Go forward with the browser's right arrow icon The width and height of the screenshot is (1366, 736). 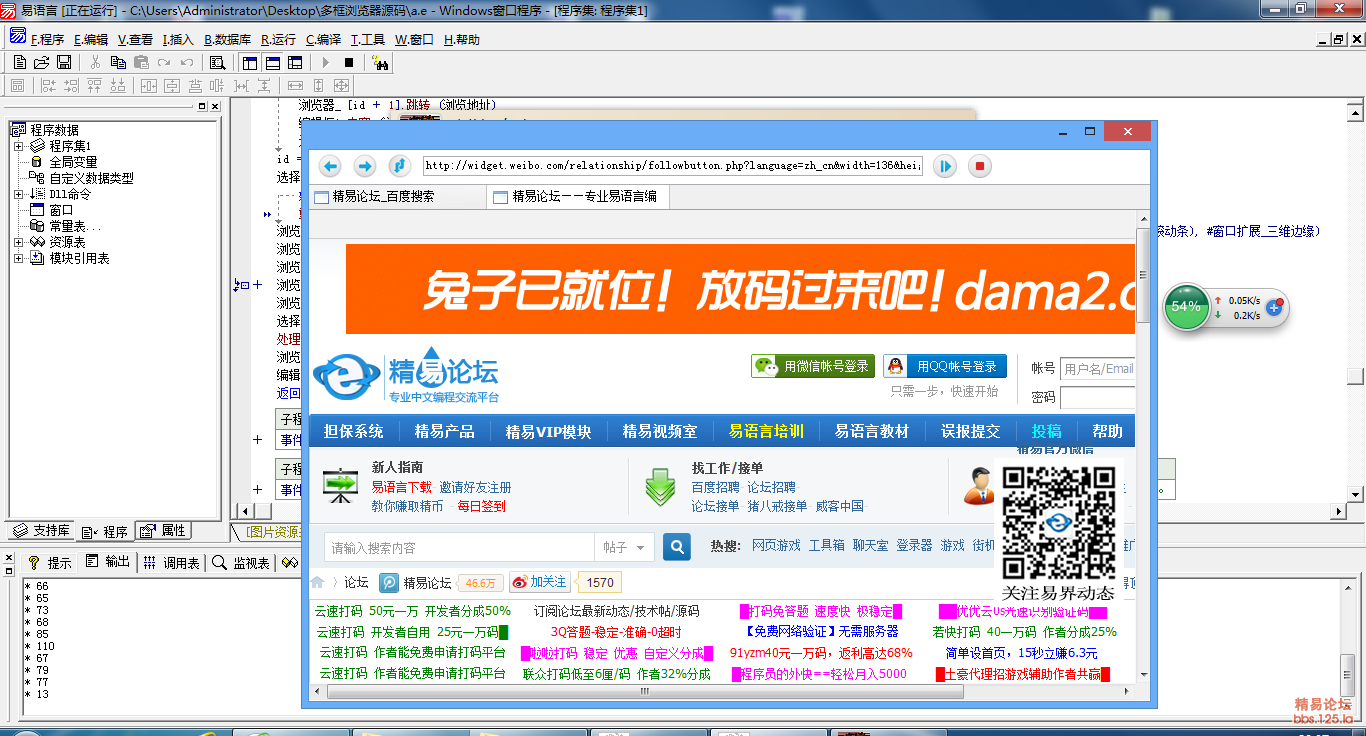tap(365, 166)
